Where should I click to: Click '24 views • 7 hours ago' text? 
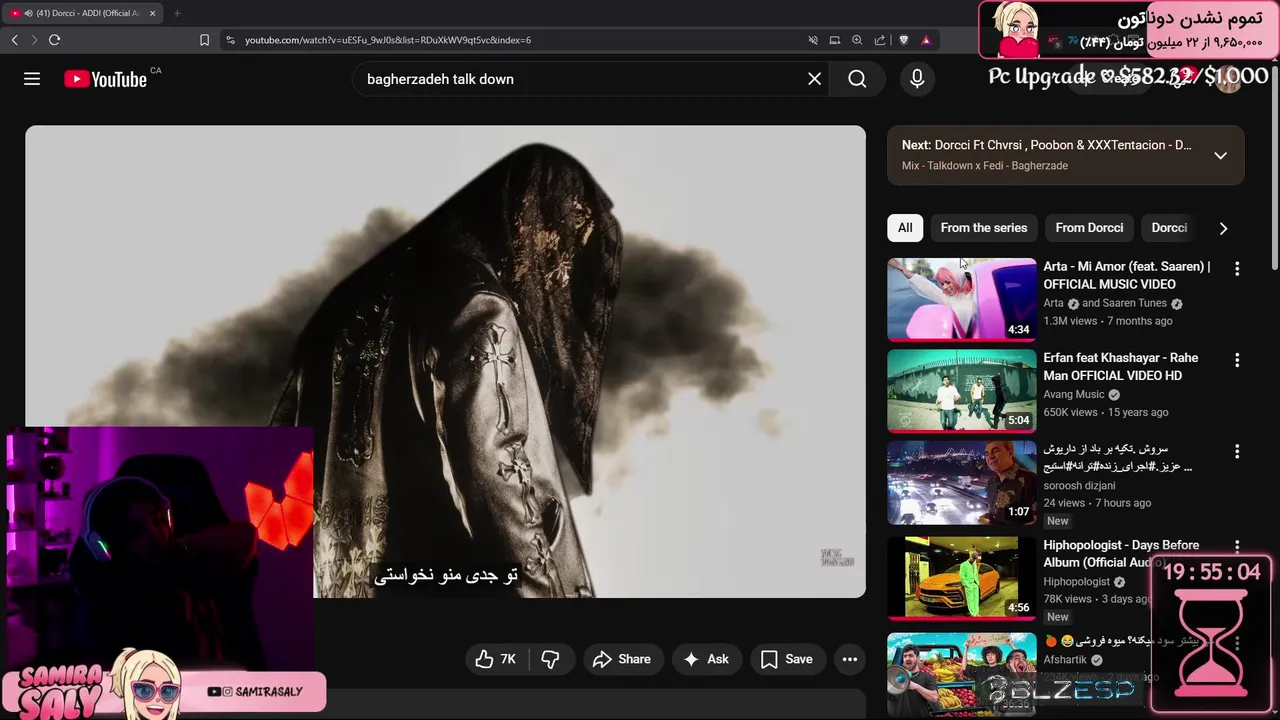point(1097,503)
